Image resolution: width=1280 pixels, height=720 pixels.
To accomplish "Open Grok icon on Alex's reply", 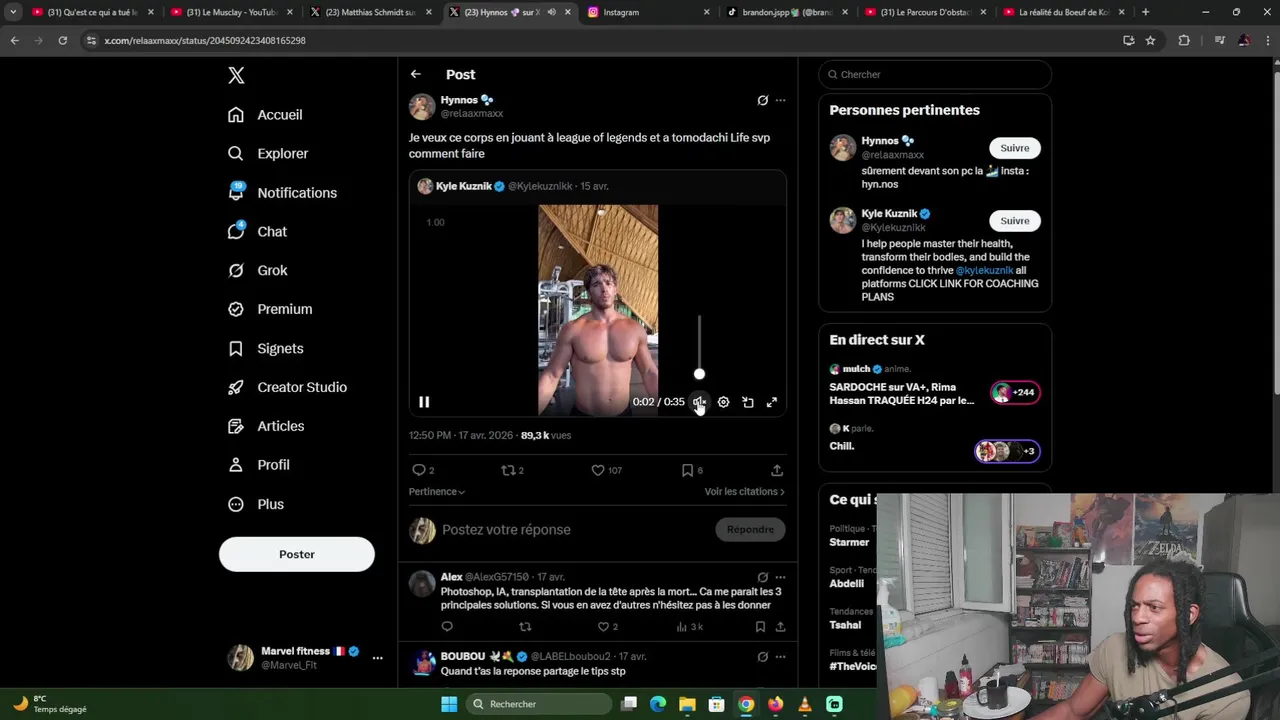I will pyautogui.click(x=762, y=577).
